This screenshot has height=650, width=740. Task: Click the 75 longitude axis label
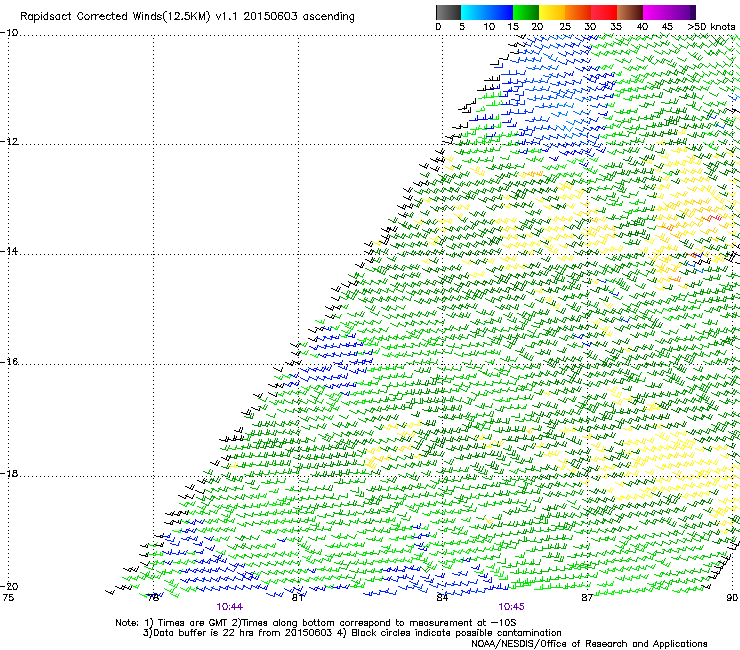coord(8,598)
